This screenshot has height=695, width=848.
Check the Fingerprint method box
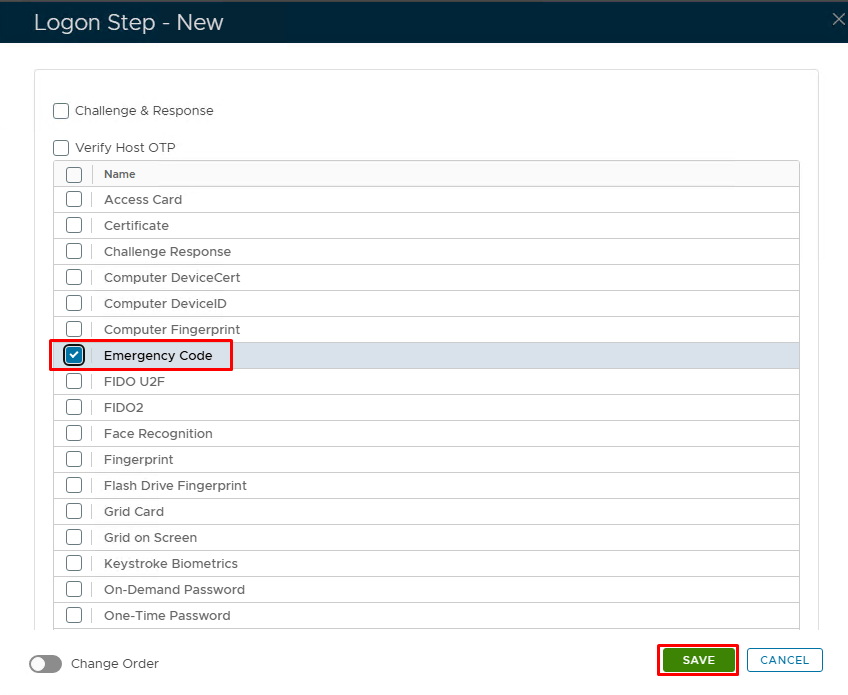tap(74, 460)
